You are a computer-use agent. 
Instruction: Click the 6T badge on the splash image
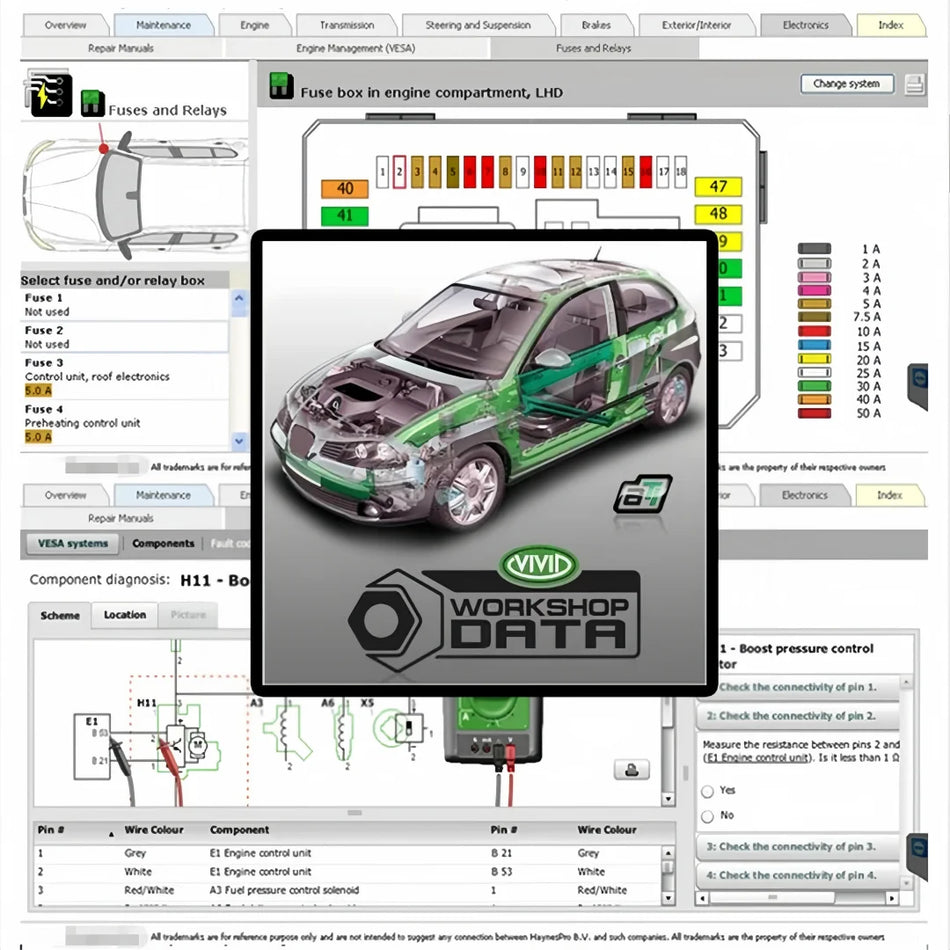tap(645, 493)
